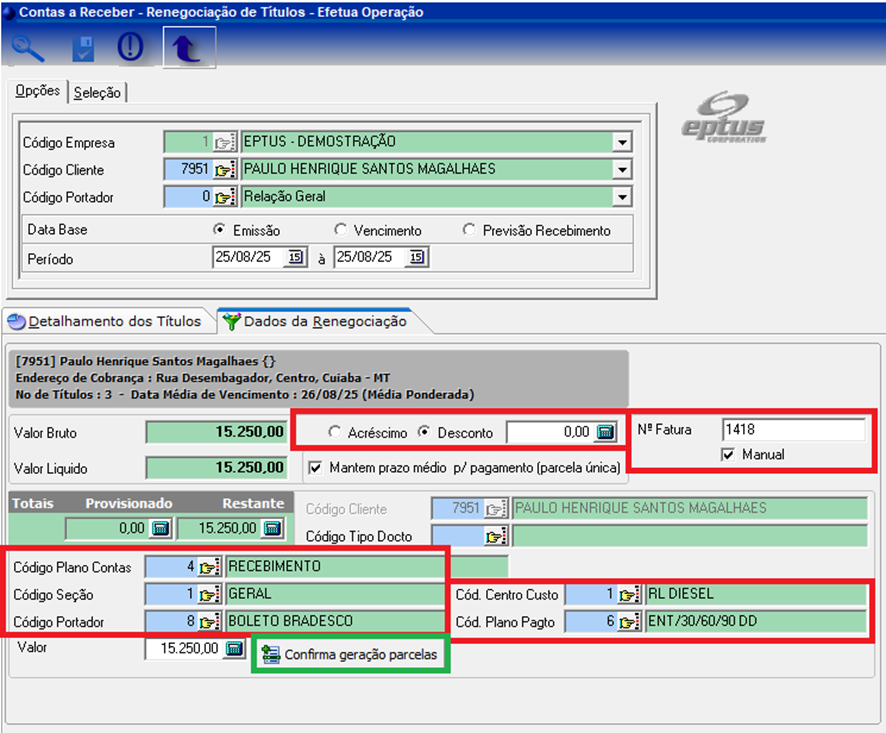The width and height of the screenshot is (886, 733).
Task: Click the Nº Fatura input field
Action: click(792, 430)
